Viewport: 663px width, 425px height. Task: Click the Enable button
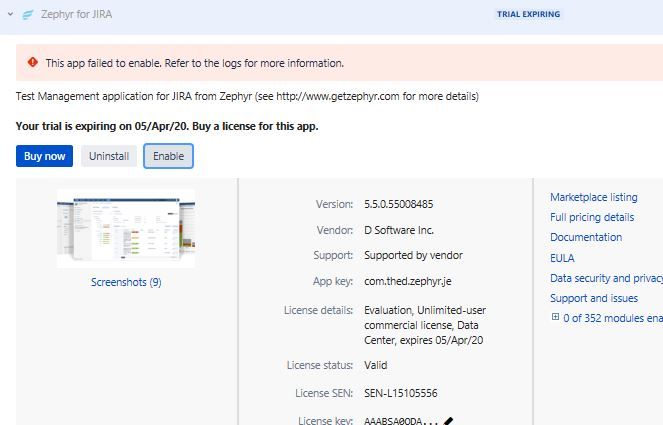[x=168, y=156]
